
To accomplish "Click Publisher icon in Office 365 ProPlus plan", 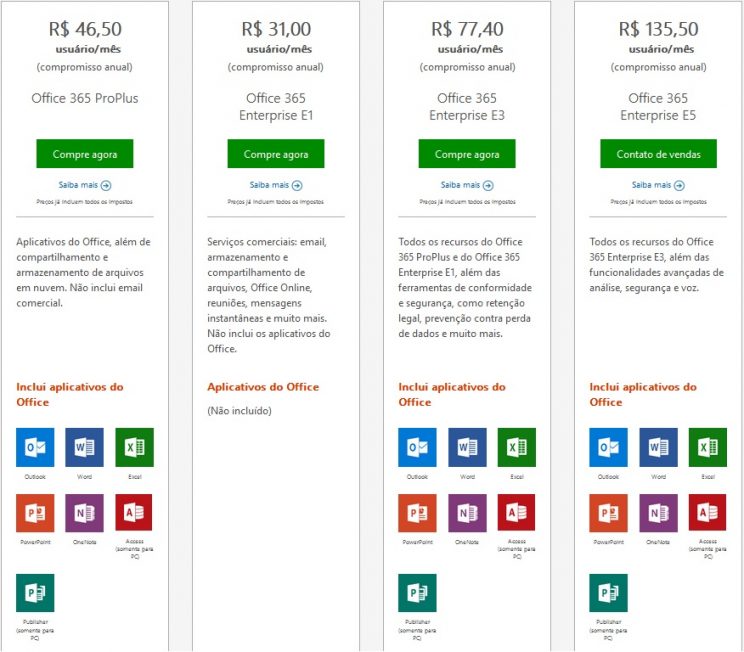I will [x=35, y=593].
